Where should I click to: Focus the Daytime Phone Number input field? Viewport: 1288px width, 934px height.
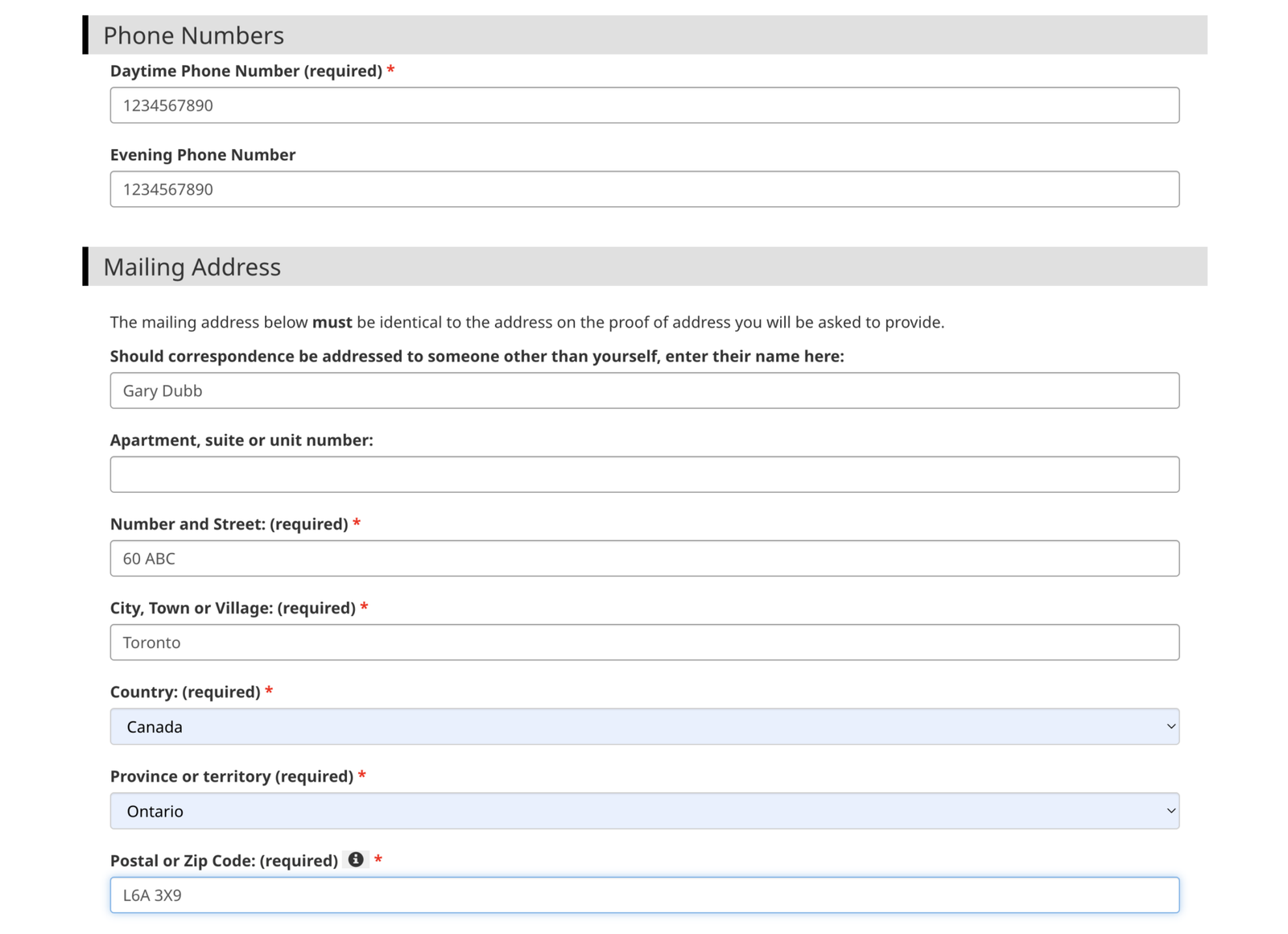pos(644,105)
